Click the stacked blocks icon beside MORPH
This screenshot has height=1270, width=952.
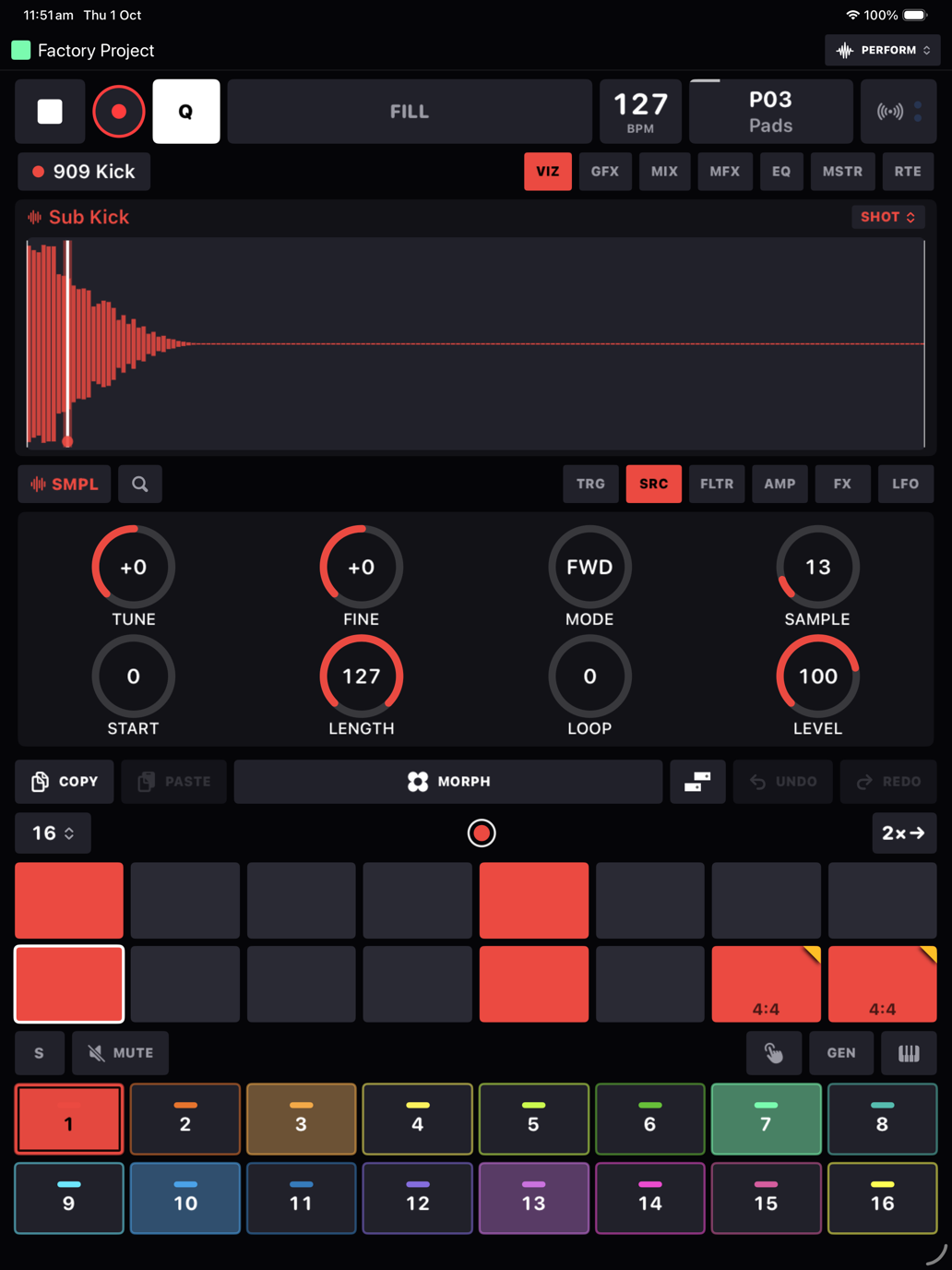(x=697, y=782)
